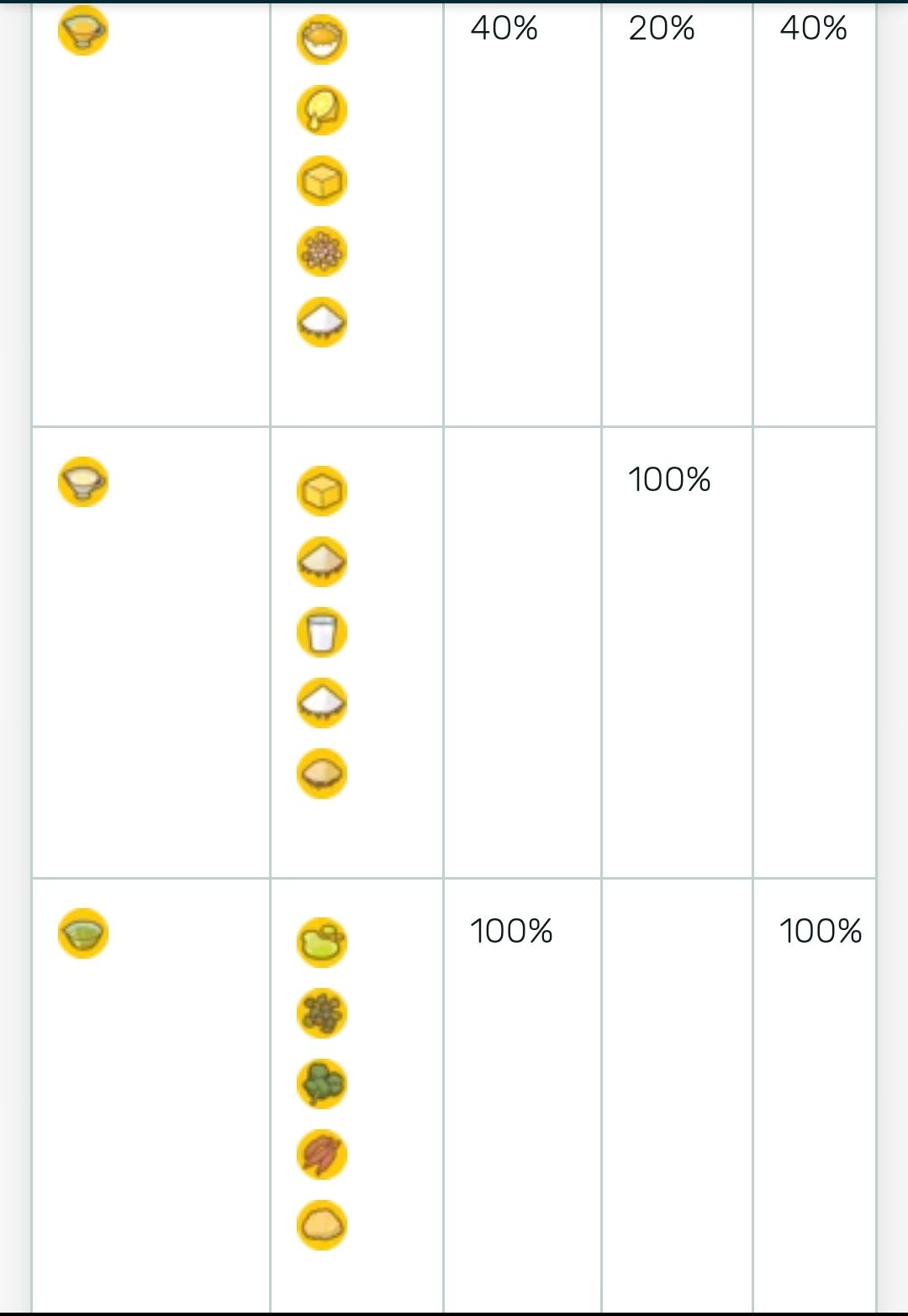Select the beige flour pile above the milk glass

tap(322, 562)
